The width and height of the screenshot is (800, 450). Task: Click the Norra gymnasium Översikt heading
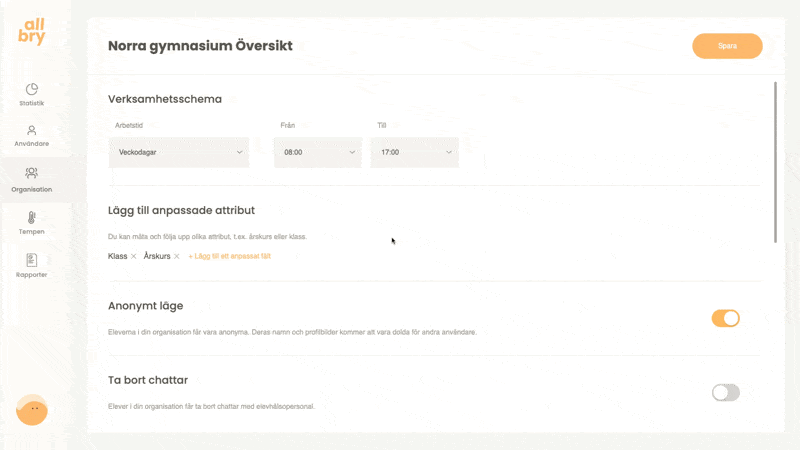200,46
